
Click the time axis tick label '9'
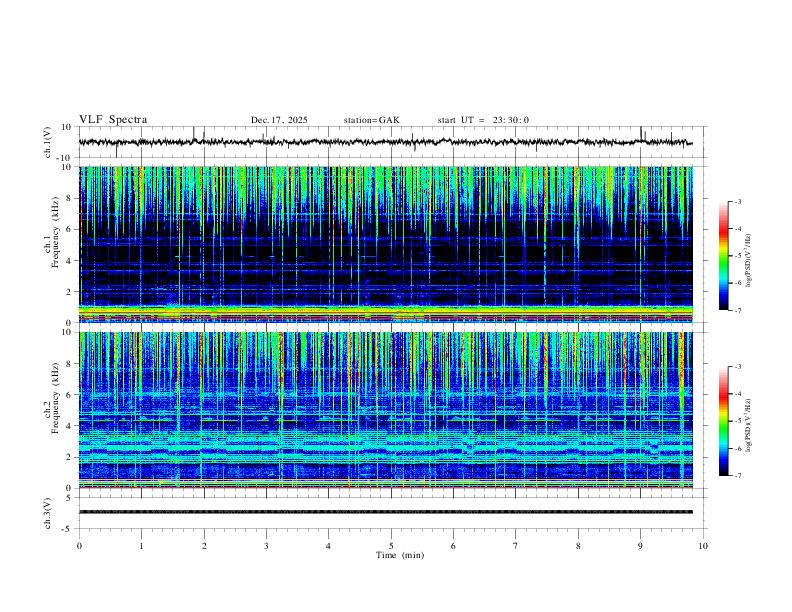pos(640,546)
